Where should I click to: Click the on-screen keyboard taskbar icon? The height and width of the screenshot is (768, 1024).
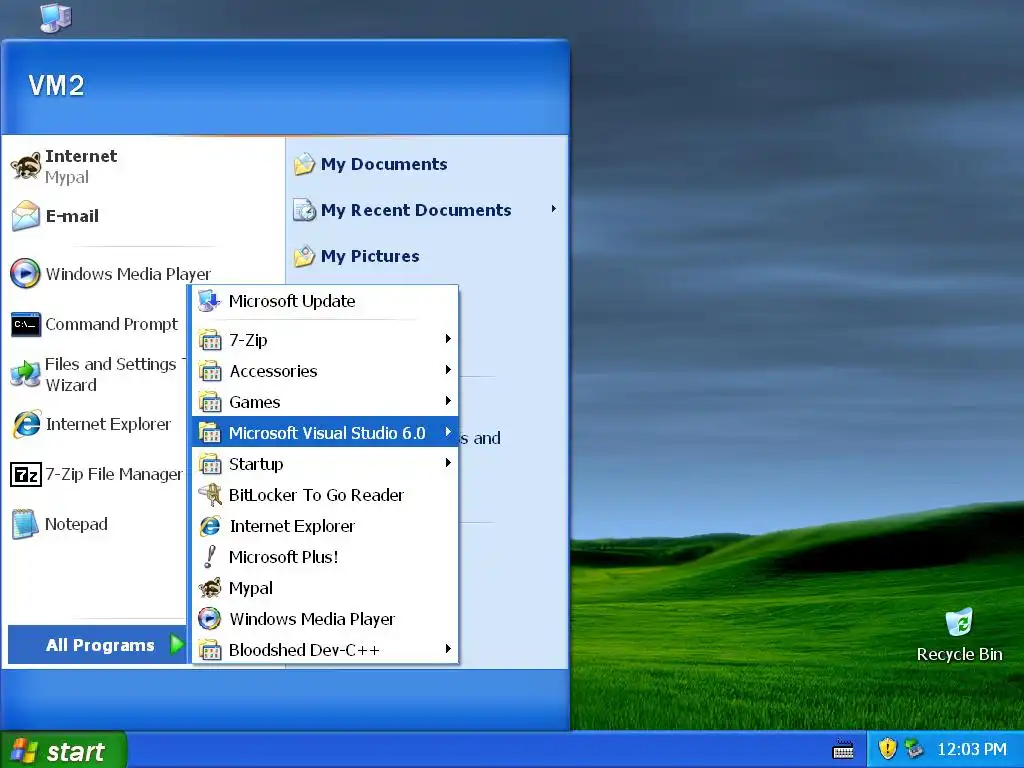click(843, 749)
